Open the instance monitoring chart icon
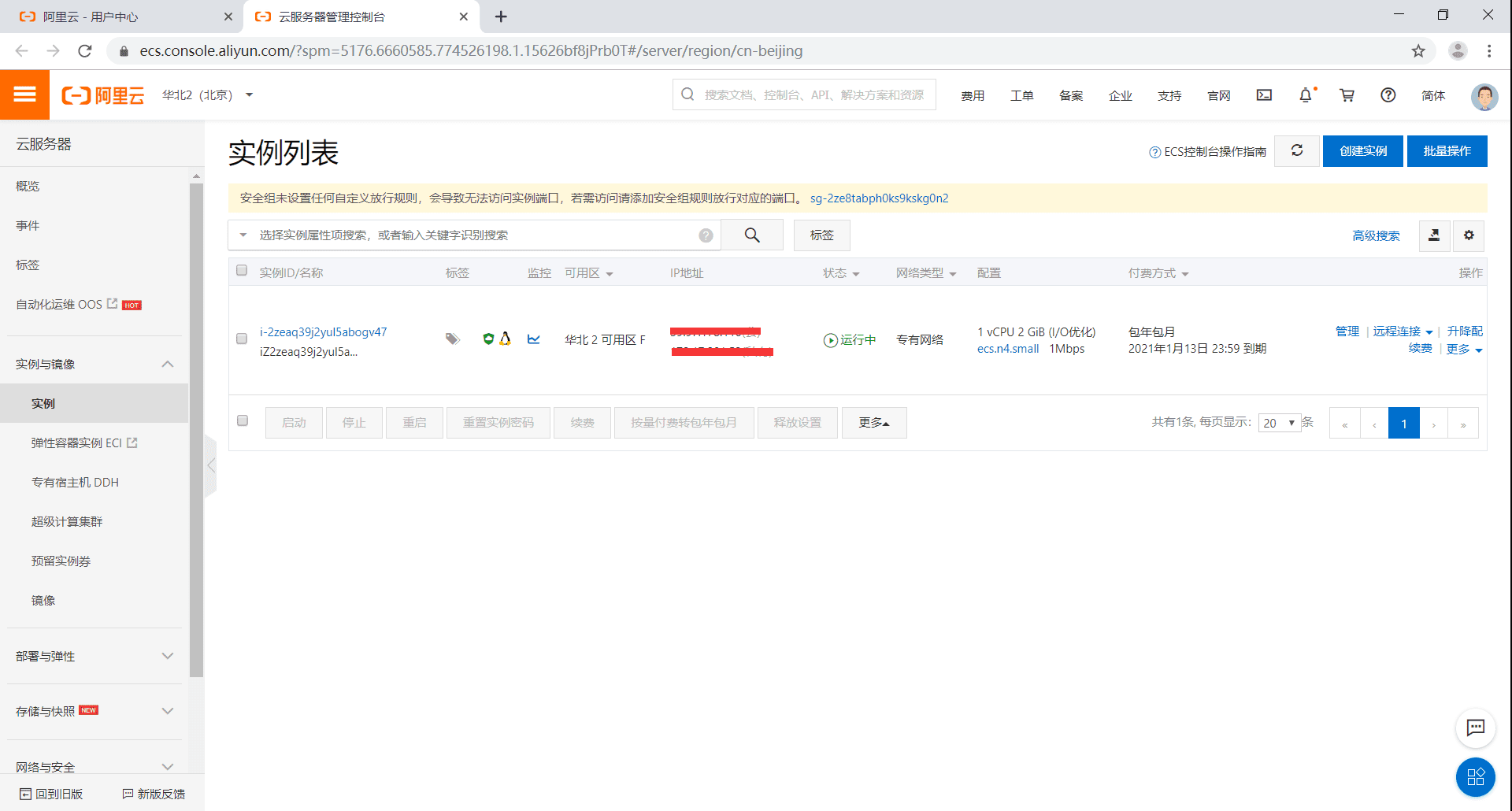The image size is (1512, 811). coord(534,339)
